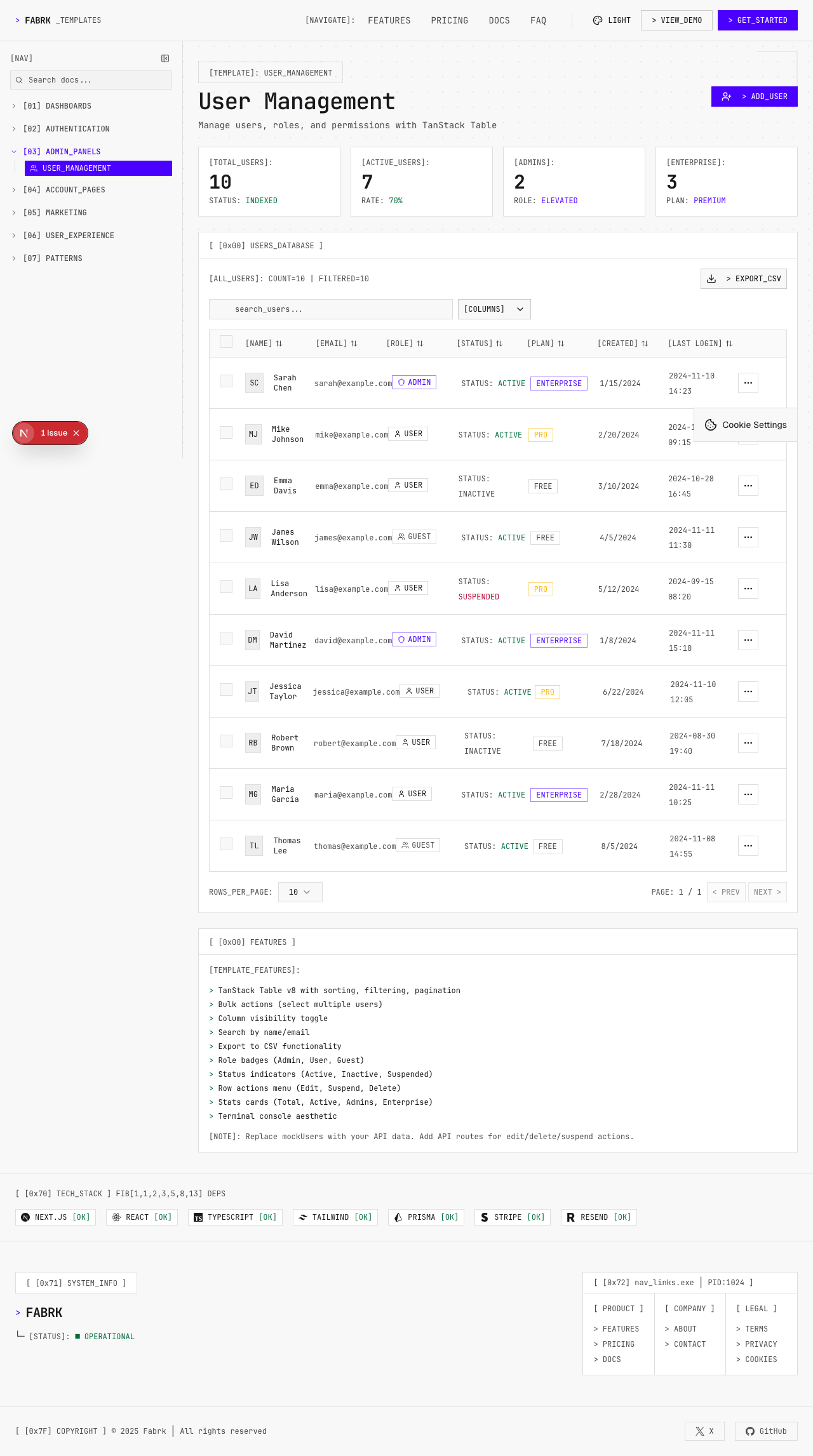813x1456 pixels.
Task: Sort by the NAME column arrows
Action: pos(279,344)
